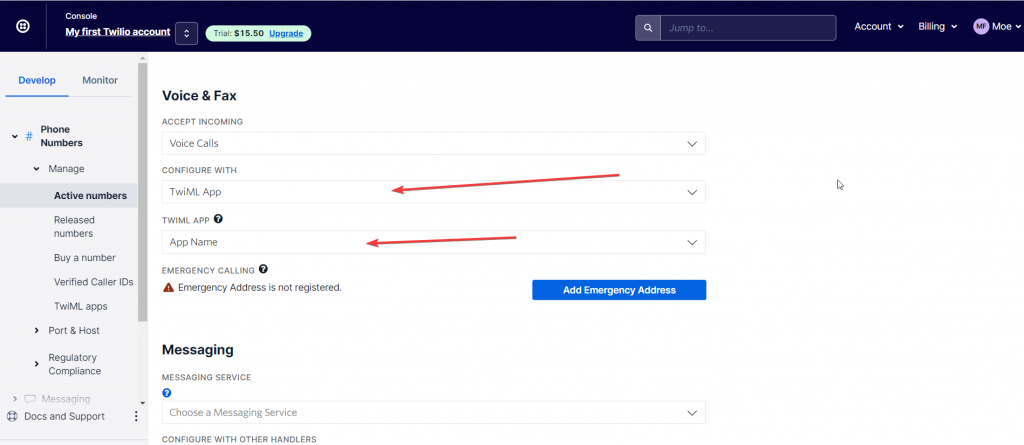Open Verified Caller IDs
Viewport: 1024px width, 445px height.
point(93,282)
